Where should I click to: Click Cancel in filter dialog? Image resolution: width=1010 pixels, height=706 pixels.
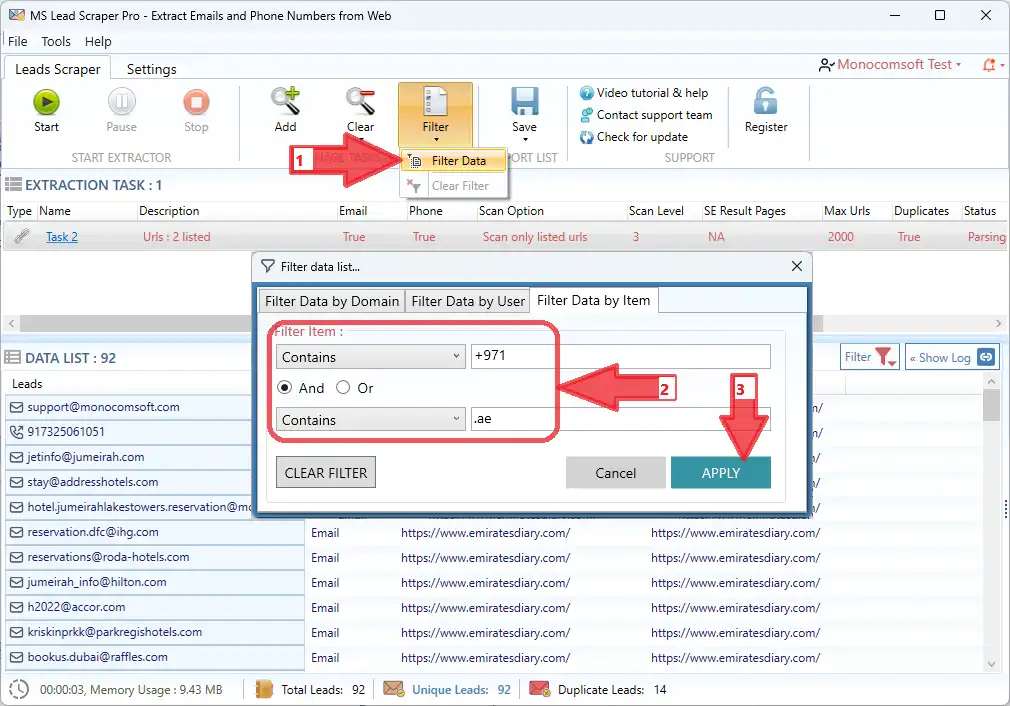615,473
